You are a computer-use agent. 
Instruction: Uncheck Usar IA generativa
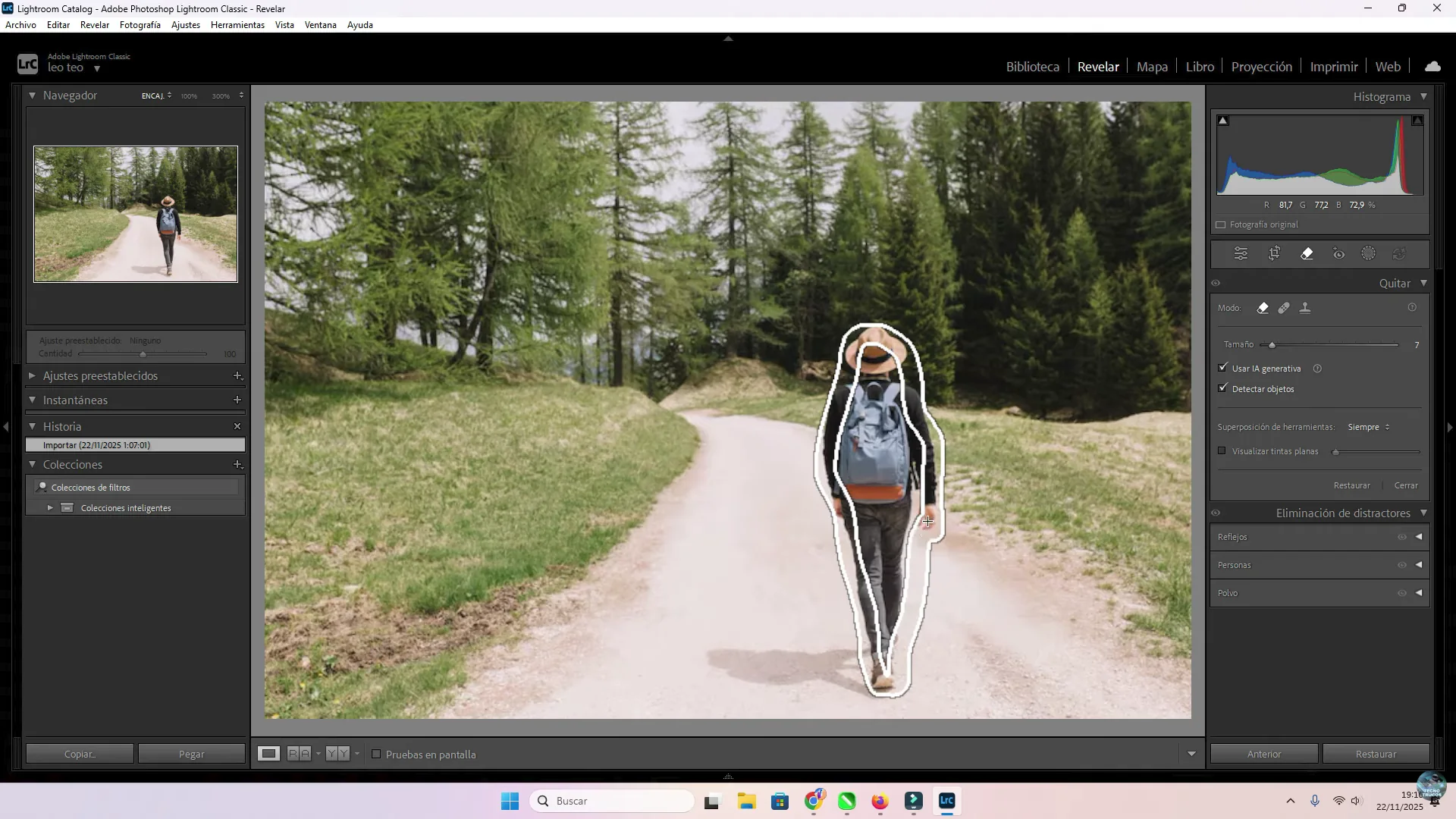(x=1222, y=368)
